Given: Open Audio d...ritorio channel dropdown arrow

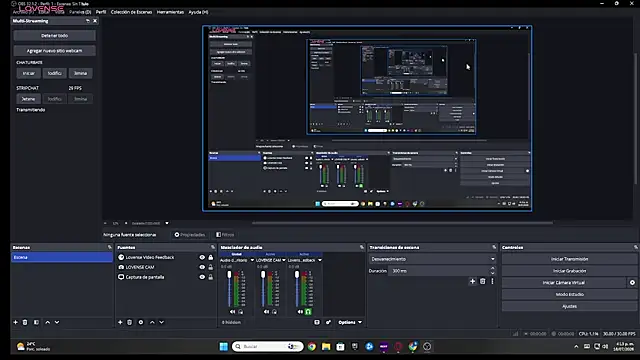Looking at the screenshot, I should [x=252, y=260].
